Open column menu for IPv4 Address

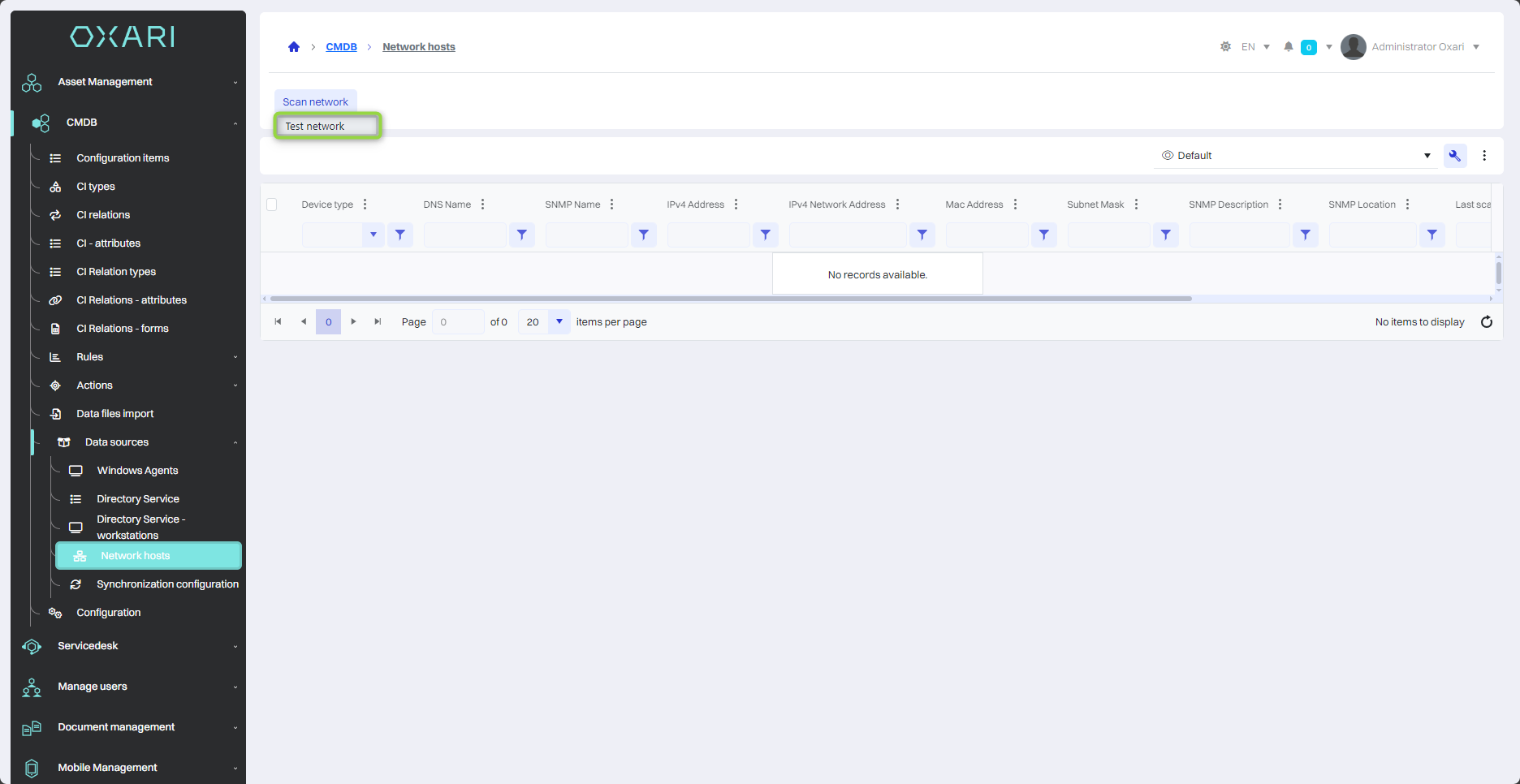(x=736, y=205)
